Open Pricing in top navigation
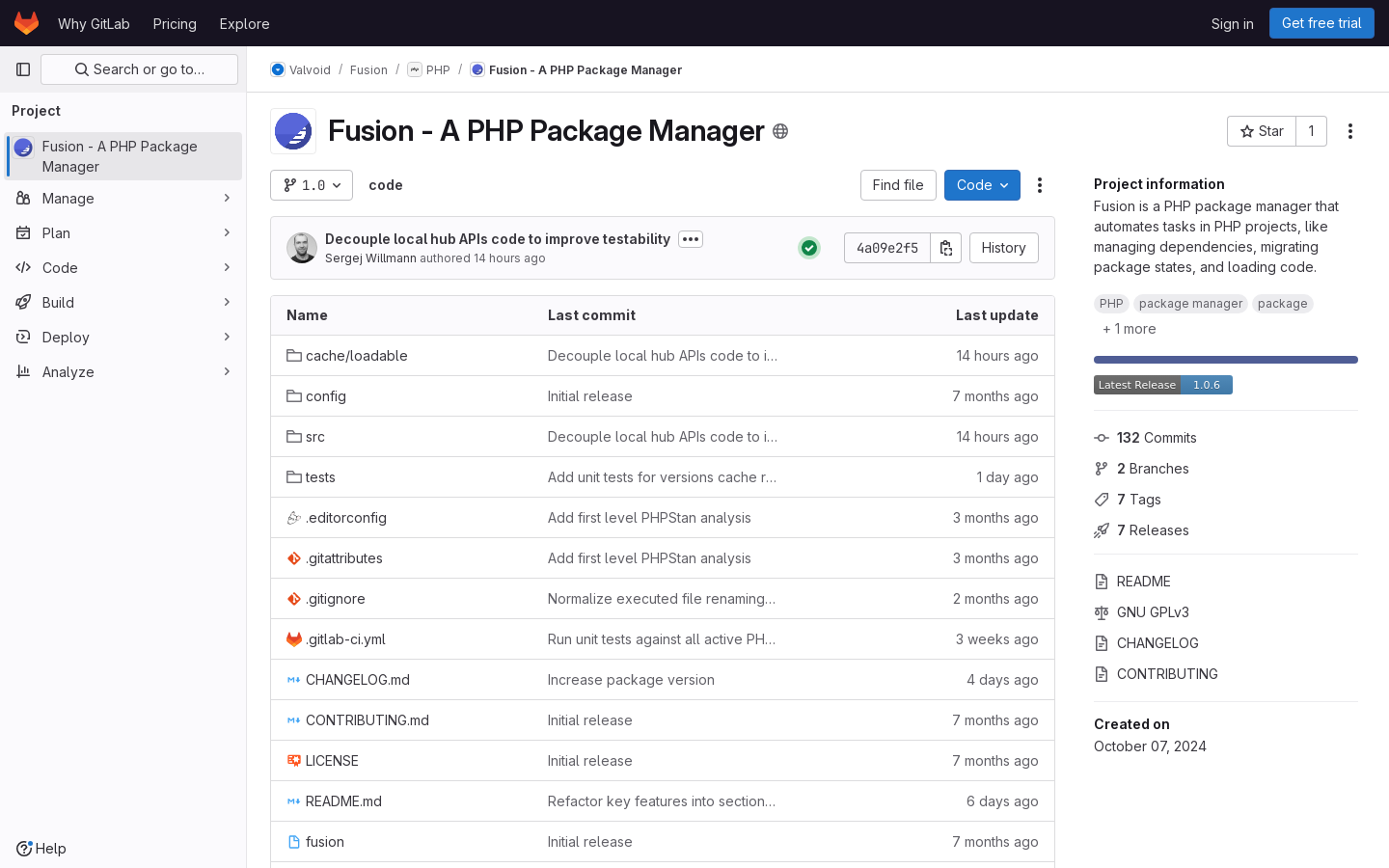Viewport: 1389px width, 868px height. point(175,23)
